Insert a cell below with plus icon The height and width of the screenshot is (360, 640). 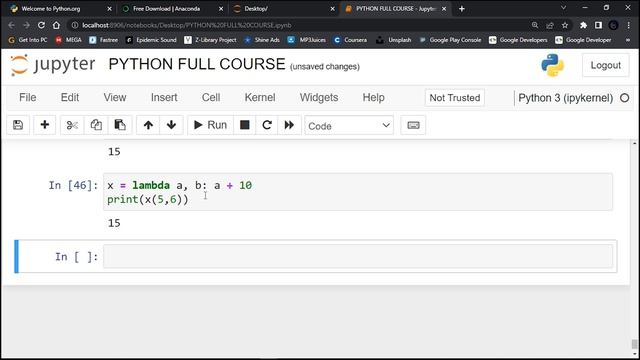(x=44, y=125)
